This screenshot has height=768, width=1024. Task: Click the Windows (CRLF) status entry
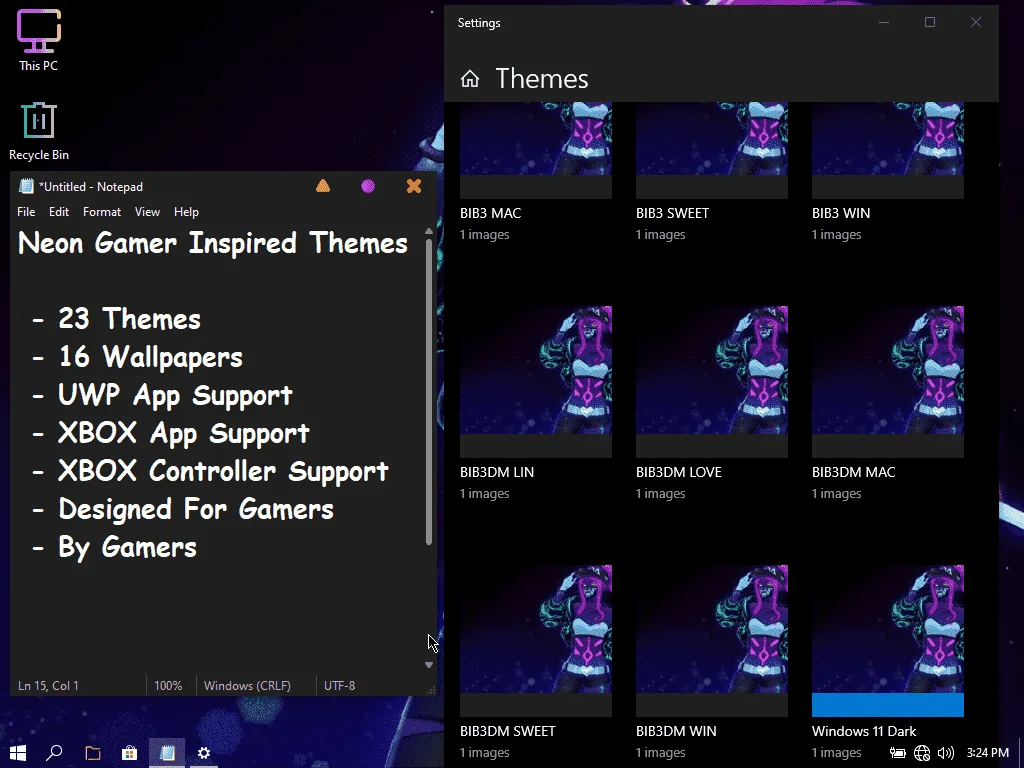tap(247, 686)
